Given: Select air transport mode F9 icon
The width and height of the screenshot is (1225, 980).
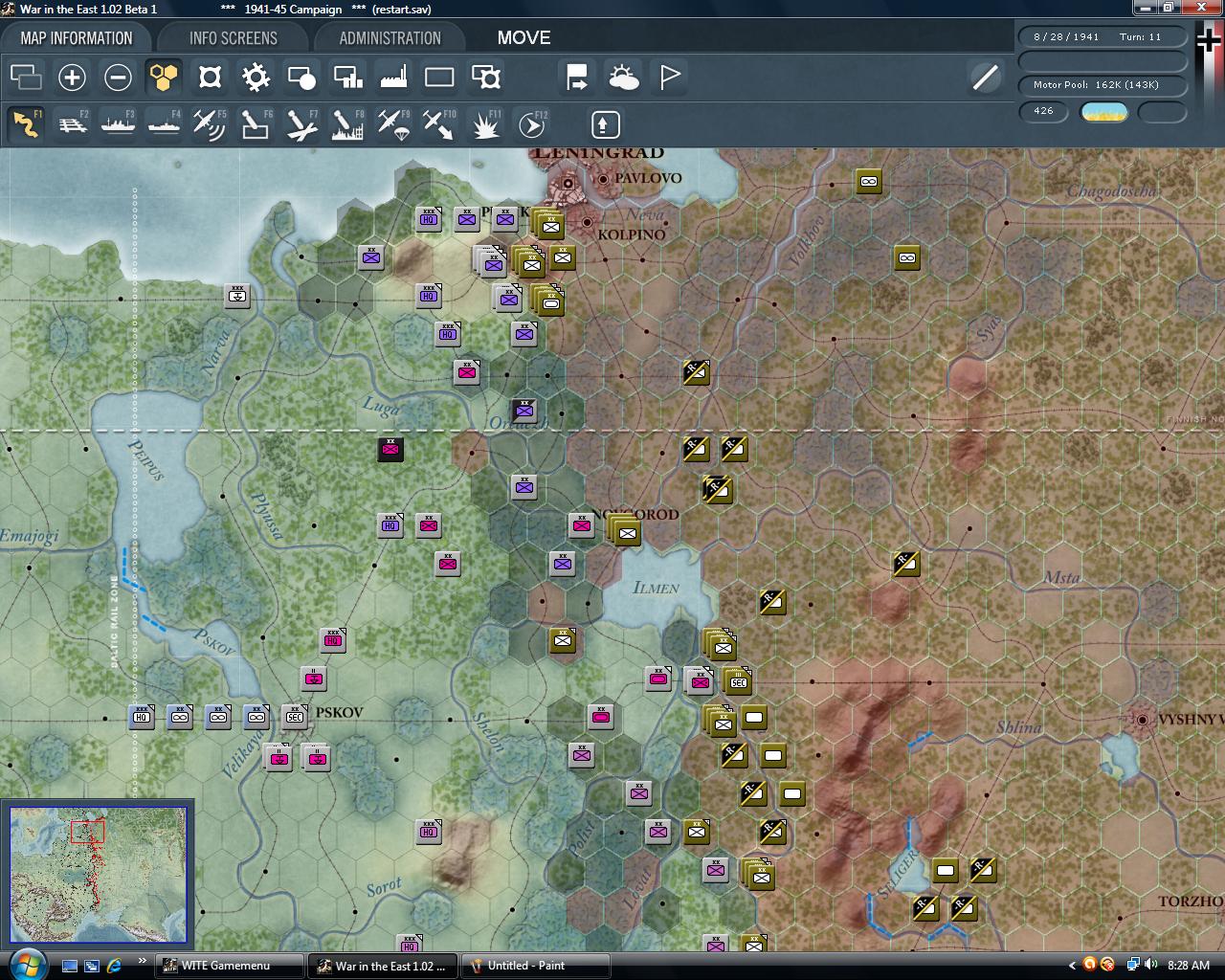Looking at the screenshot, I should pos(393,123).
